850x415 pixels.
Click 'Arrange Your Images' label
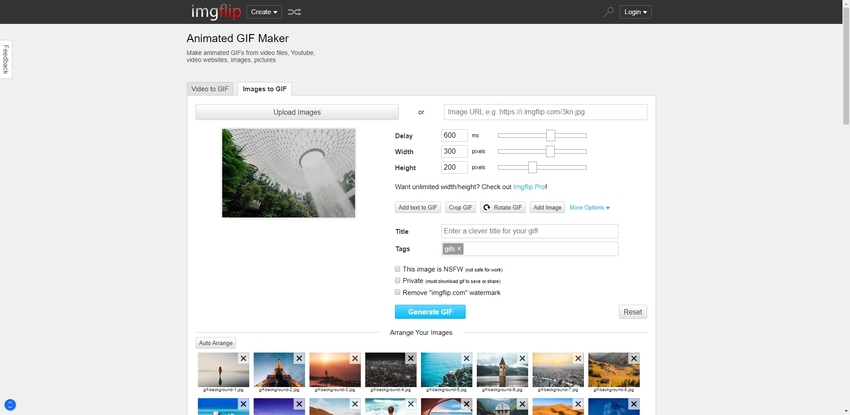[421, 333]
